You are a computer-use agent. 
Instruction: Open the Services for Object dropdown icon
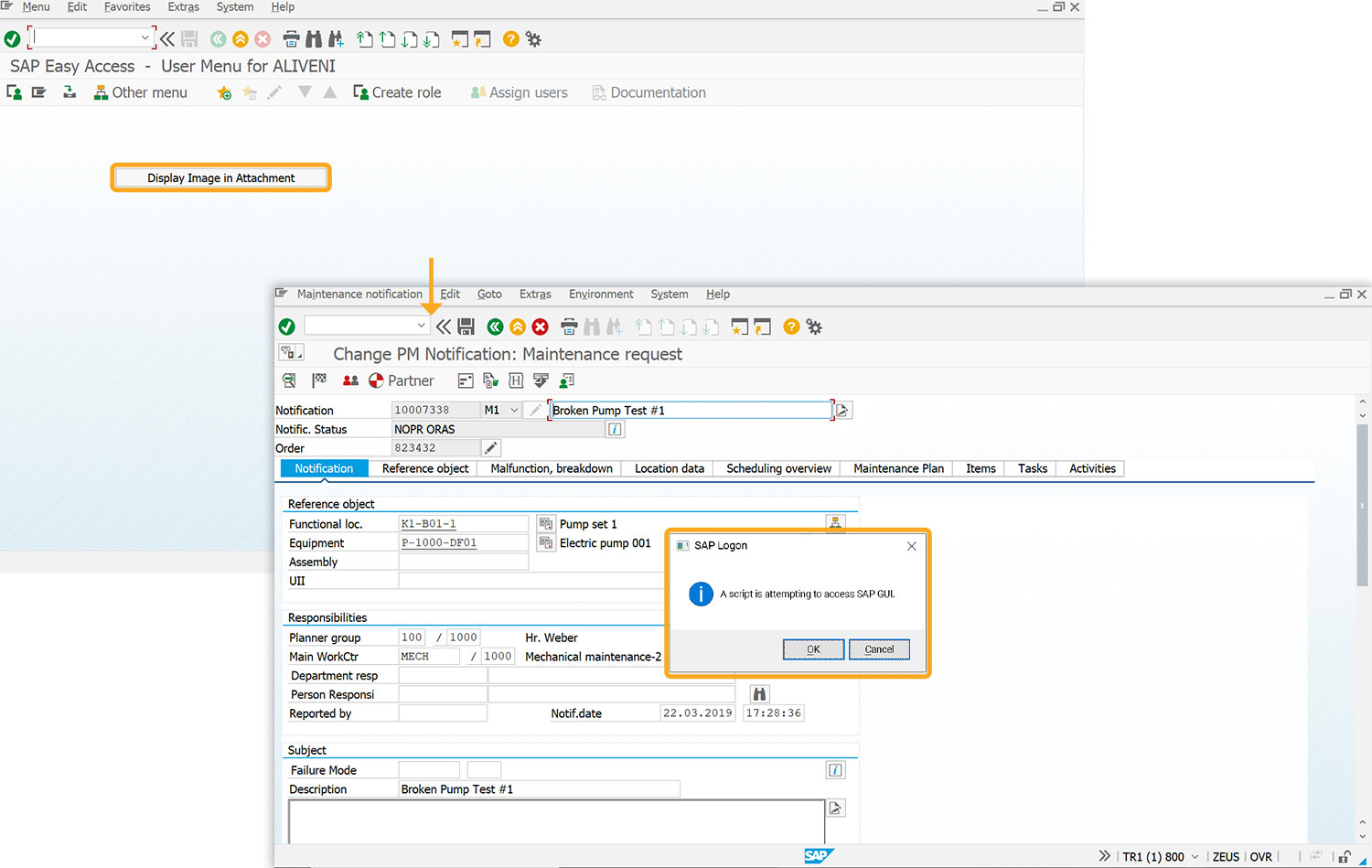tap(292, 353)
